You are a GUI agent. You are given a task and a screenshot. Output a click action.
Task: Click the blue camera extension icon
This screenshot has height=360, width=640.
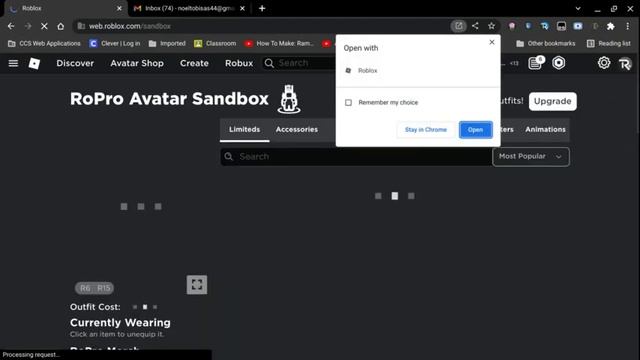(578, 26)
